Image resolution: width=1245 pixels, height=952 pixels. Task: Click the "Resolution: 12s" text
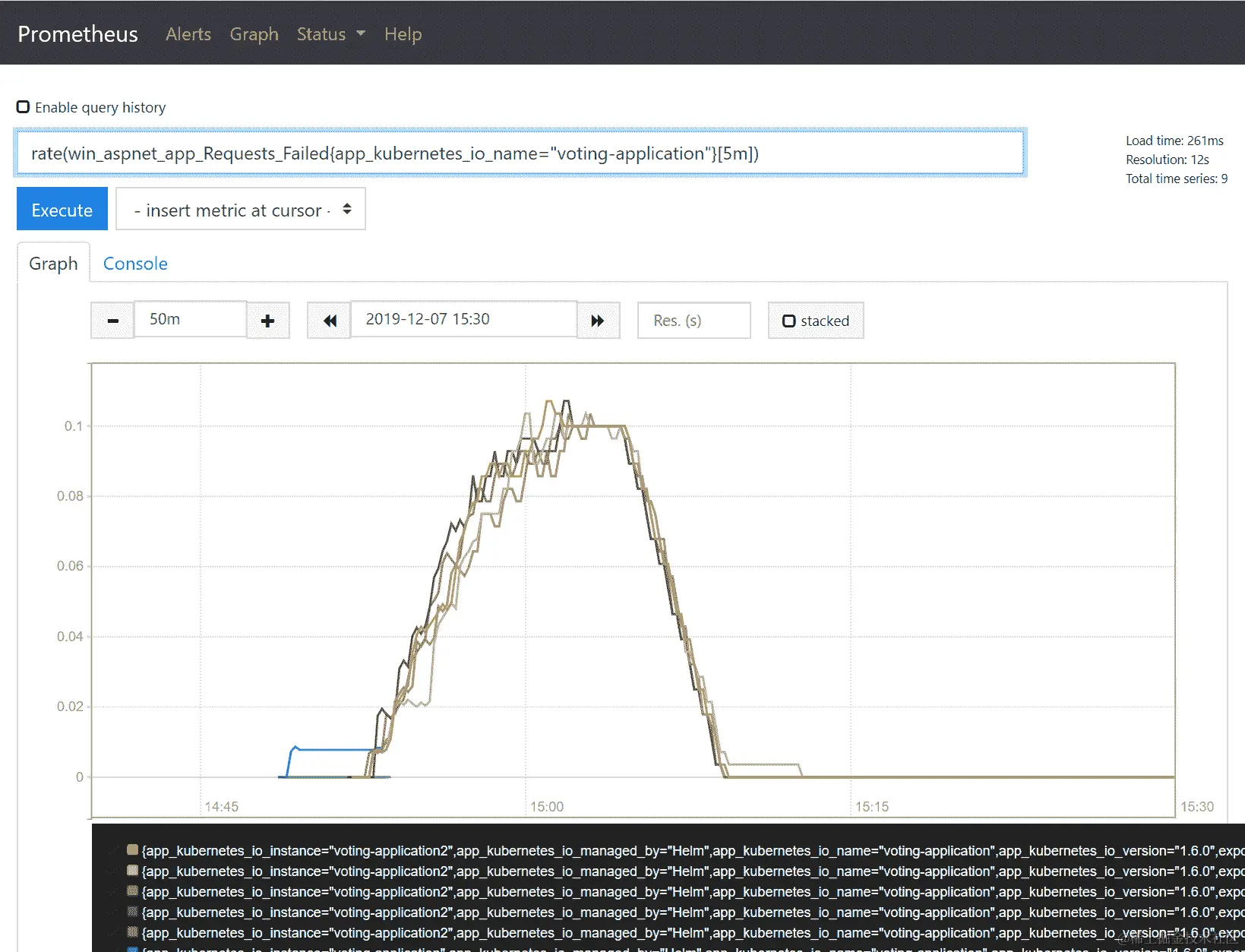(x=1168, y=160)
